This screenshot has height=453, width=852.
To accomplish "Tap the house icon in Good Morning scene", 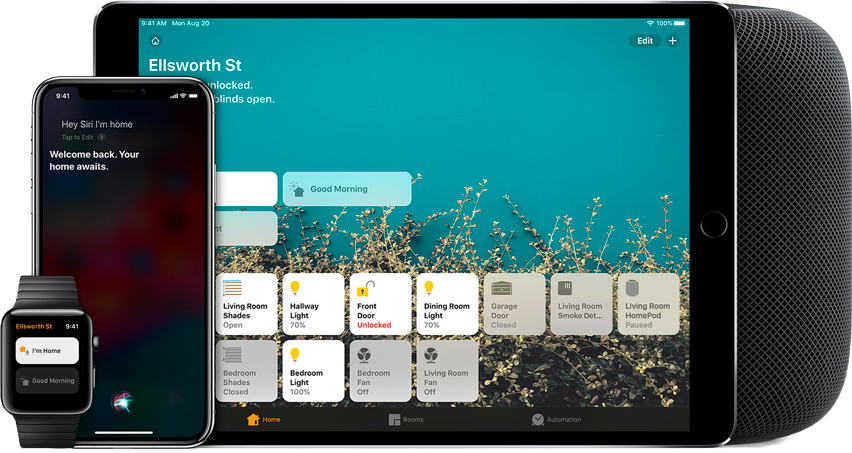I will tap(296, 189).
